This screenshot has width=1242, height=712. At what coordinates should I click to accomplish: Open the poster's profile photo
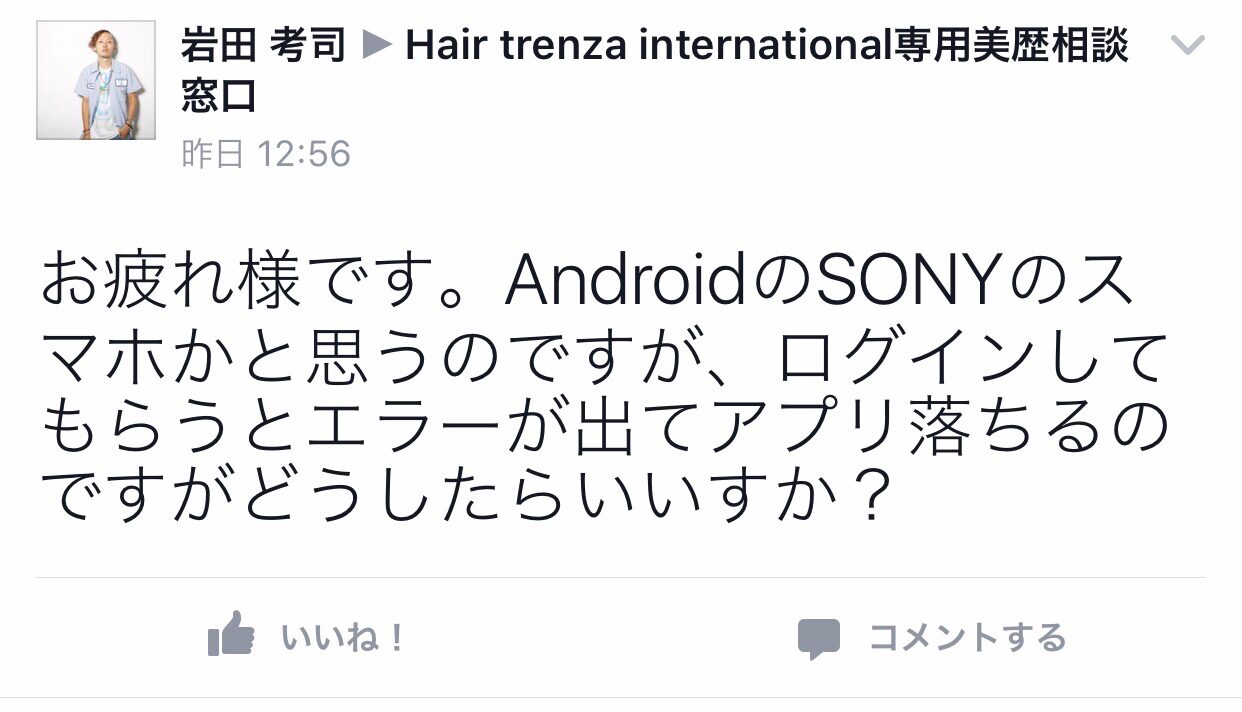[x=96, y=80]
